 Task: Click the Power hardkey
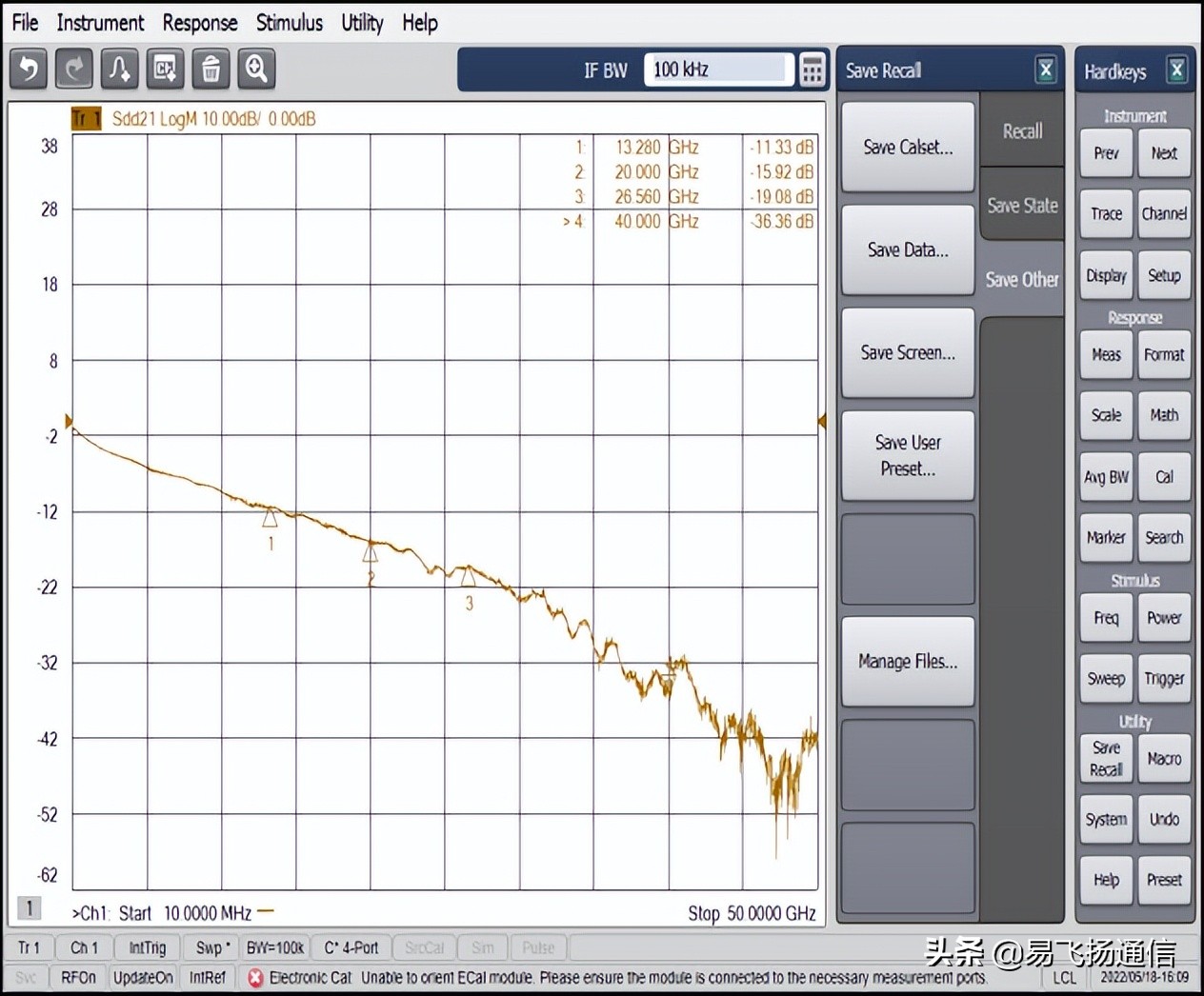click(x=1164, y=618)
